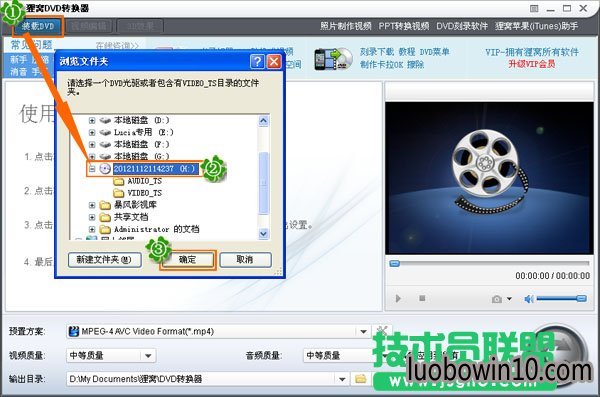Click the 装载DVD load button
This screenshot has height=397, width=600.
pyautogui.click(x=38, y=26)
